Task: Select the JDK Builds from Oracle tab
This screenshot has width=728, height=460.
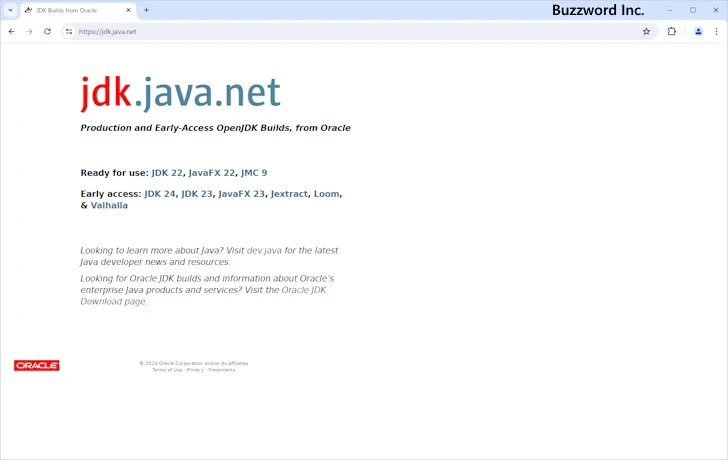Action: coord(78,10)
